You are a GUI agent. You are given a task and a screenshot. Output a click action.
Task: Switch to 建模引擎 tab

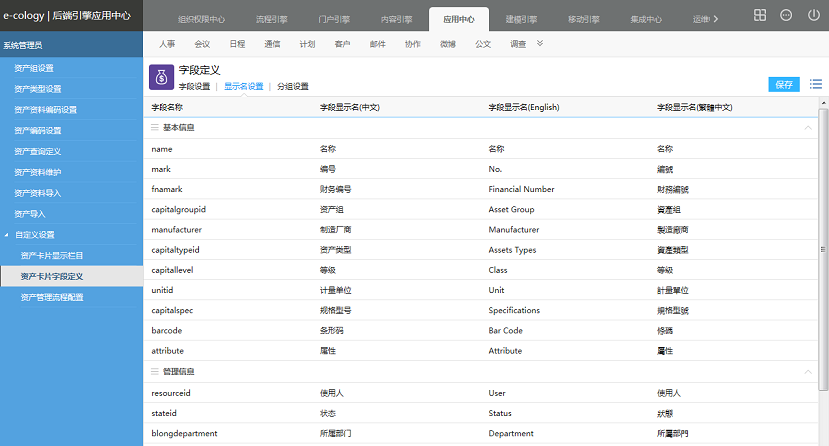pyautogui.click(x=521, y=20)
